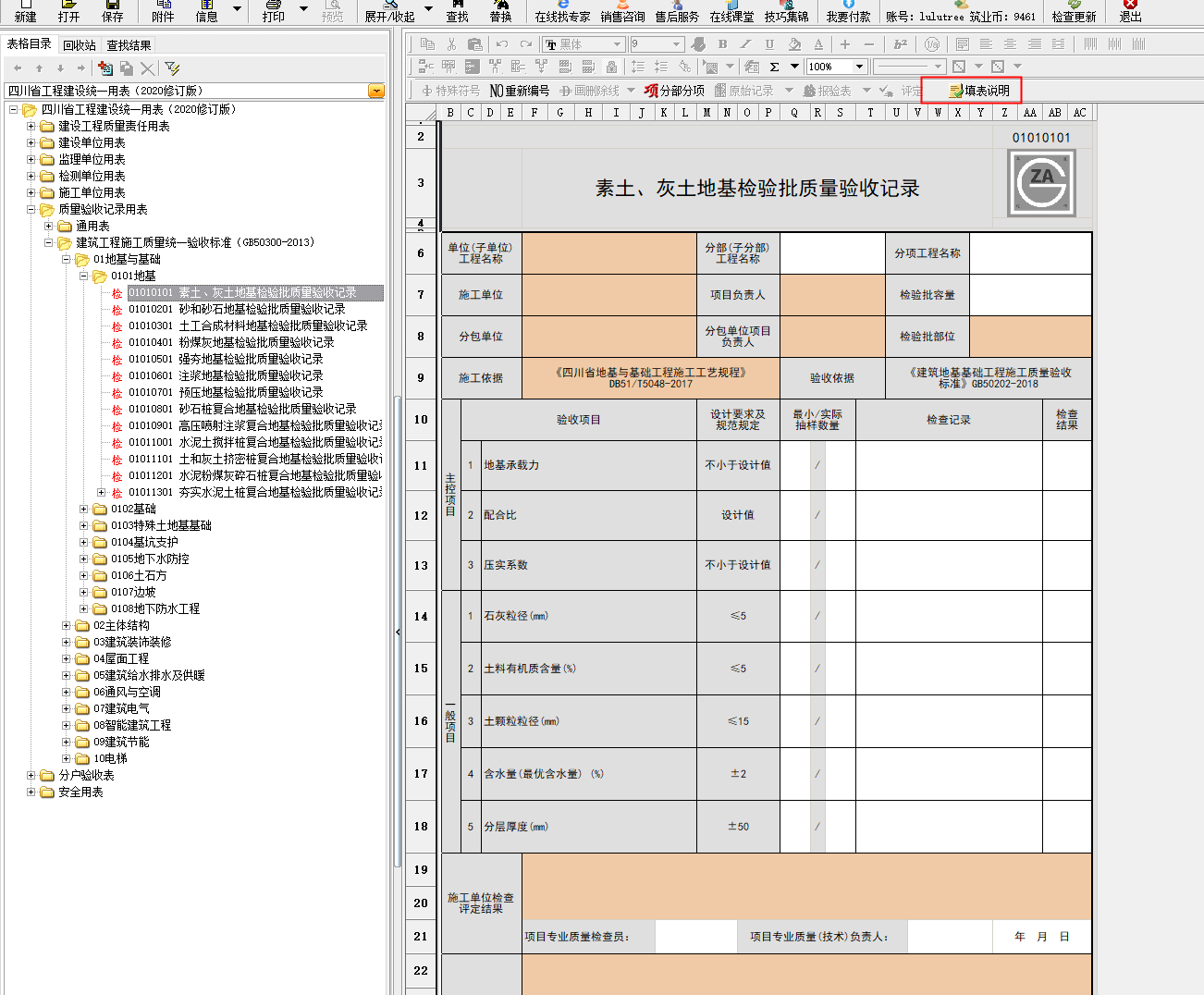
Task: Save the form using 保存 icon
Action: (x=113, y=10)
